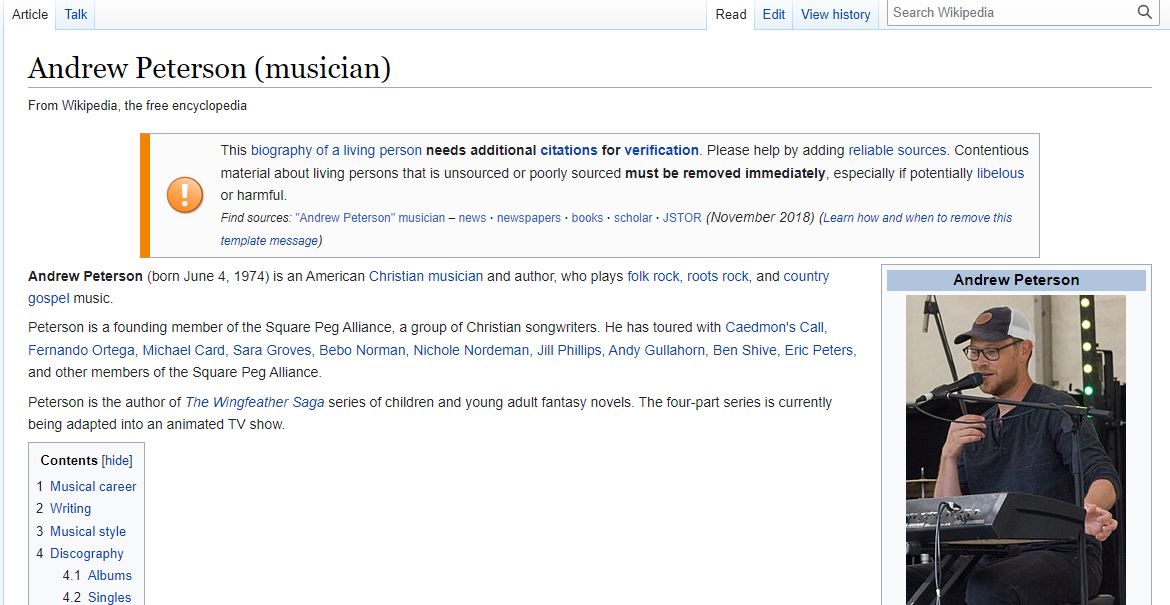The height and width of the screenshot is (605, 1170).
Task: Open the Edit tab
Action: [773, 15]
